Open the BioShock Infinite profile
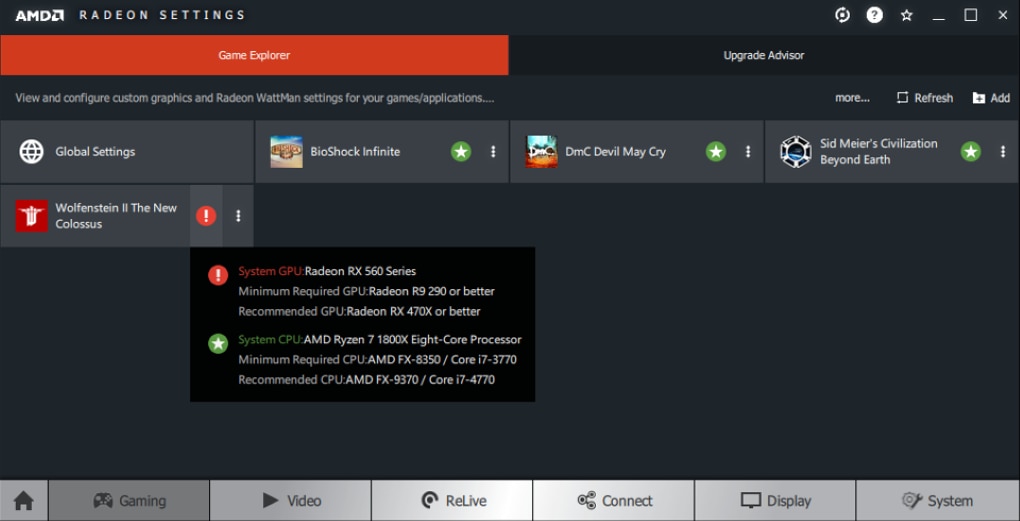The height and width of the screenshot is (521, 1020). [x=382, y=152]
